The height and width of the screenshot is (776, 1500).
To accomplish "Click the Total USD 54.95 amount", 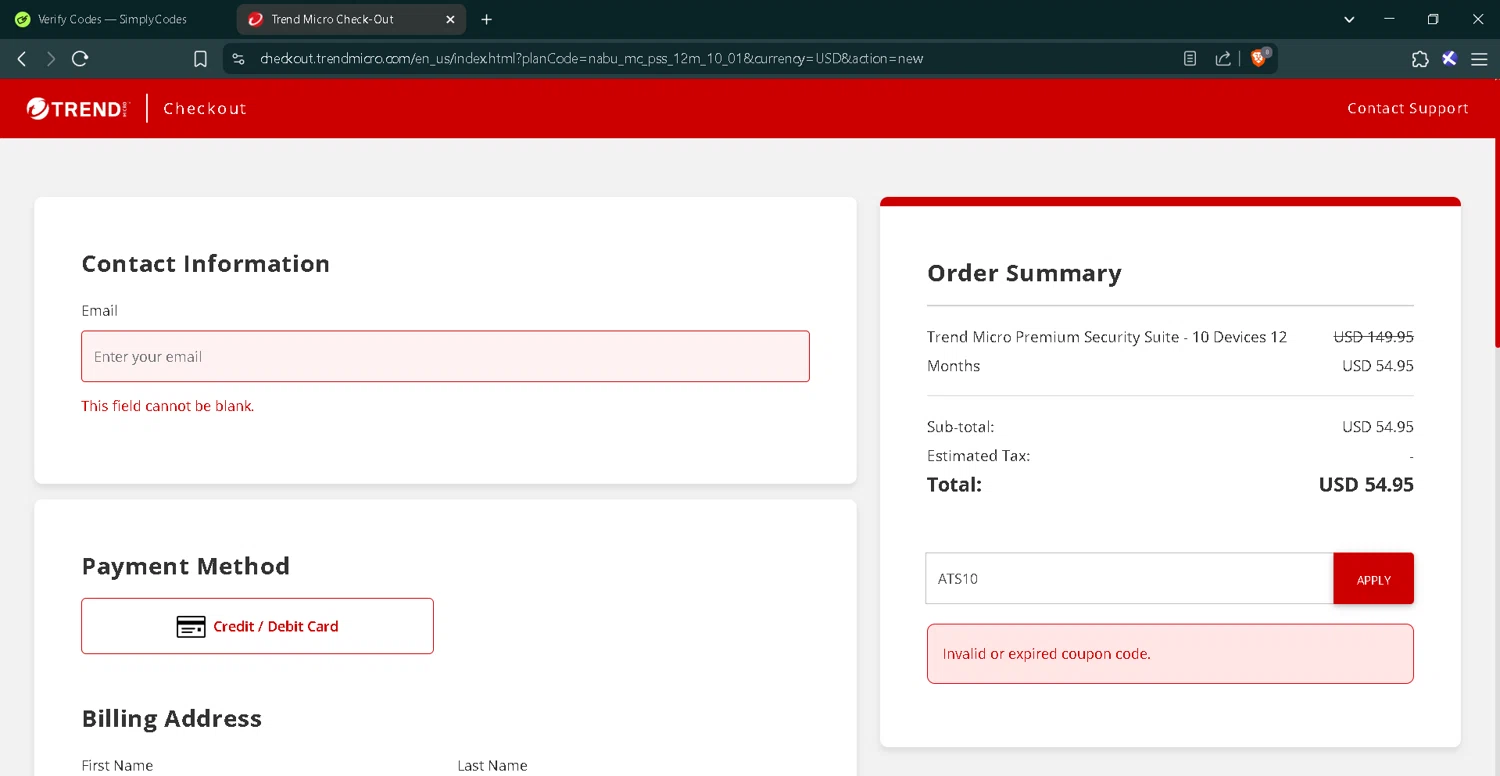I will [1366, 485].
